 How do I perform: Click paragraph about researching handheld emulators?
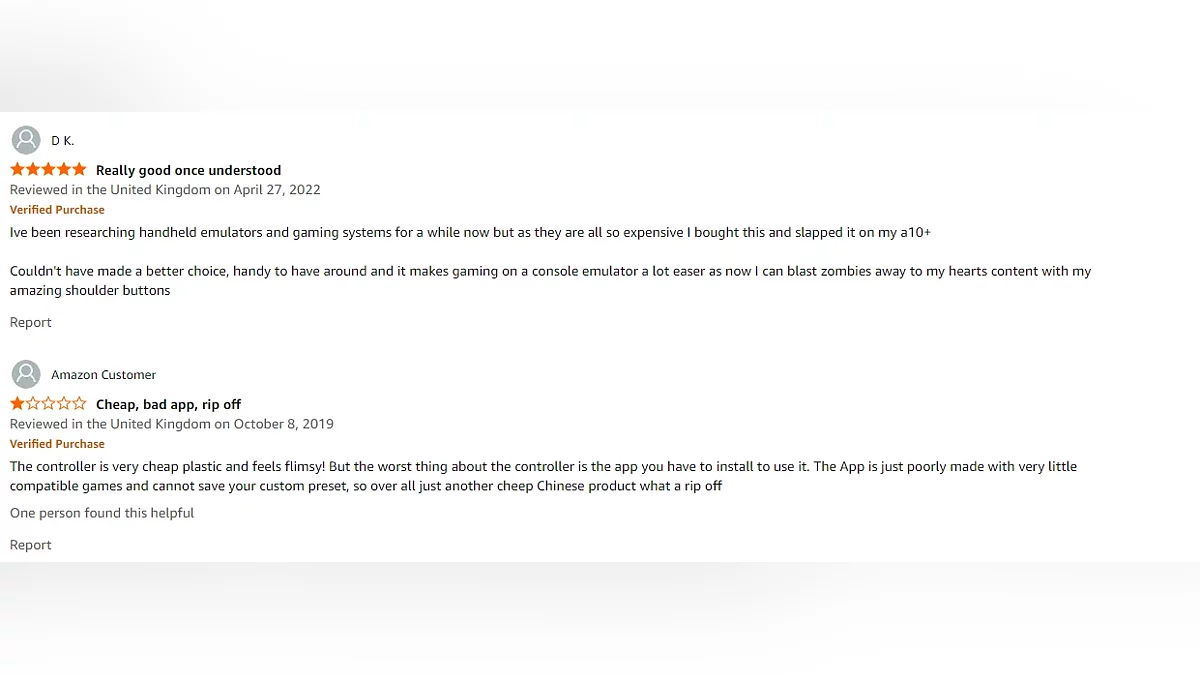470,232
